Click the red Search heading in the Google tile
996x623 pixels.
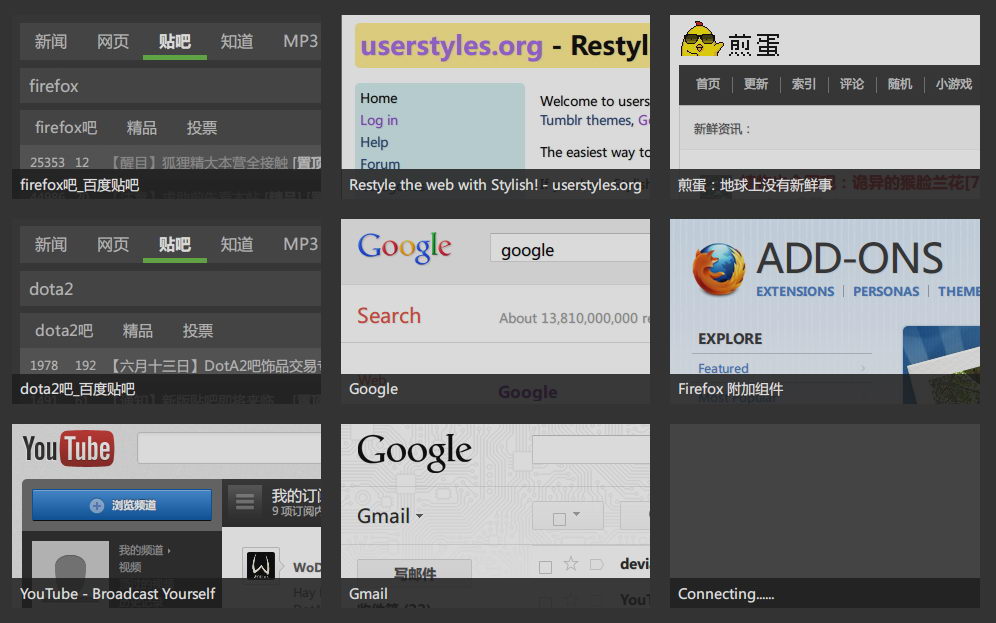(x=389, y=316)
